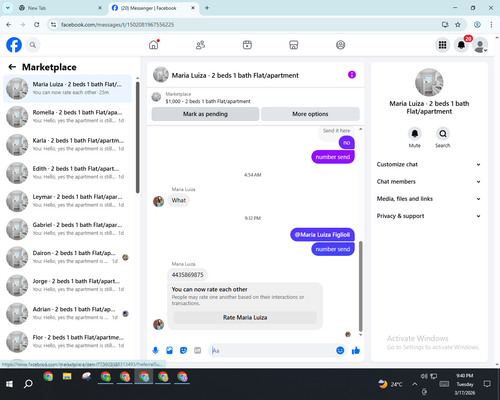Close the New Tab browser tab
This screenshot has width=500, height=400.
click(x=100, y=8)
